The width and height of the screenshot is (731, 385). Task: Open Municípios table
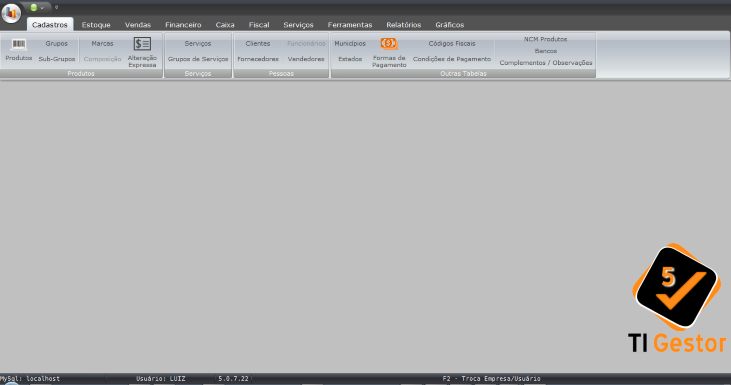[350, 43]
